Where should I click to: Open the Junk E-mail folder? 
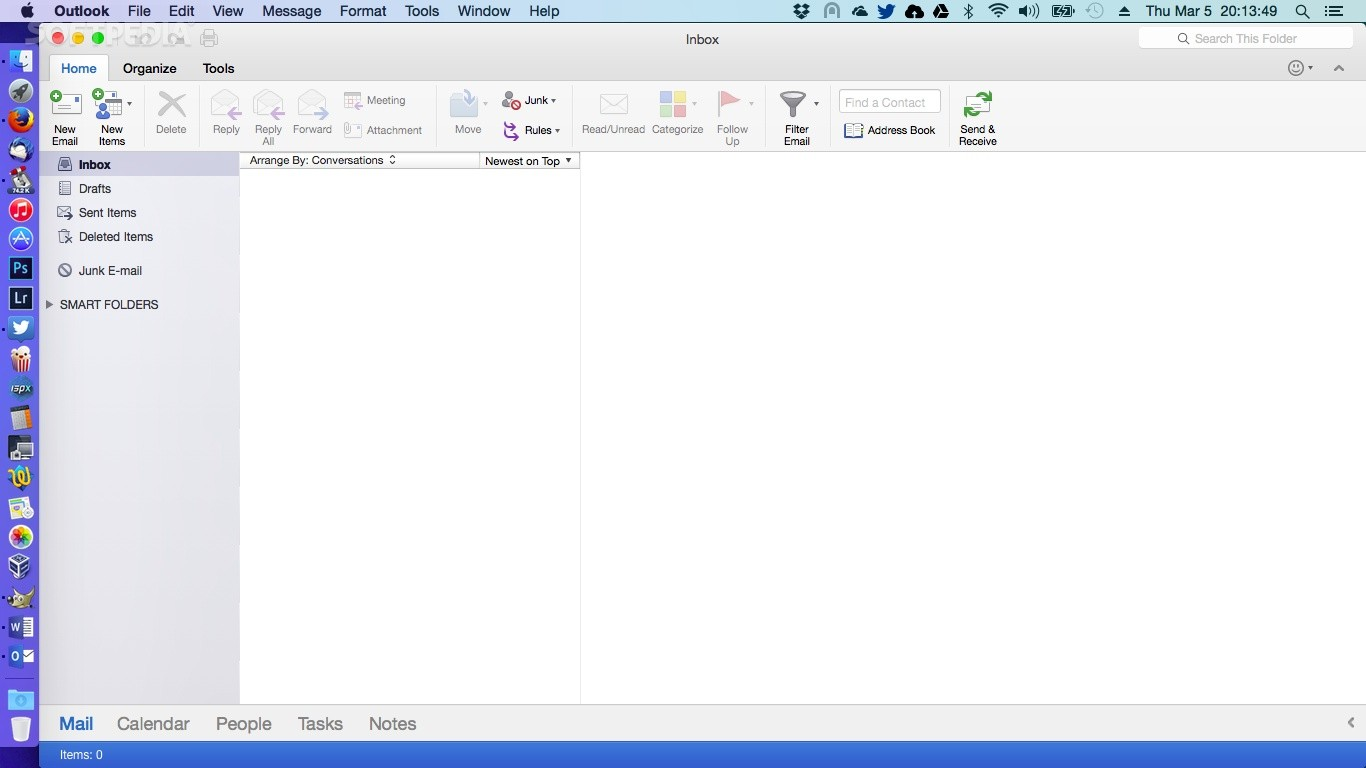point(139,270)
